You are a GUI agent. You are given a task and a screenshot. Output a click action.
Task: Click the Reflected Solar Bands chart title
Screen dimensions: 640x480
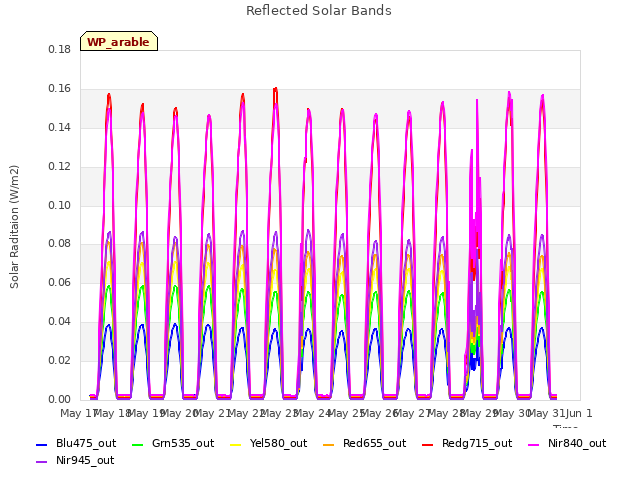[x=319, y=11]
